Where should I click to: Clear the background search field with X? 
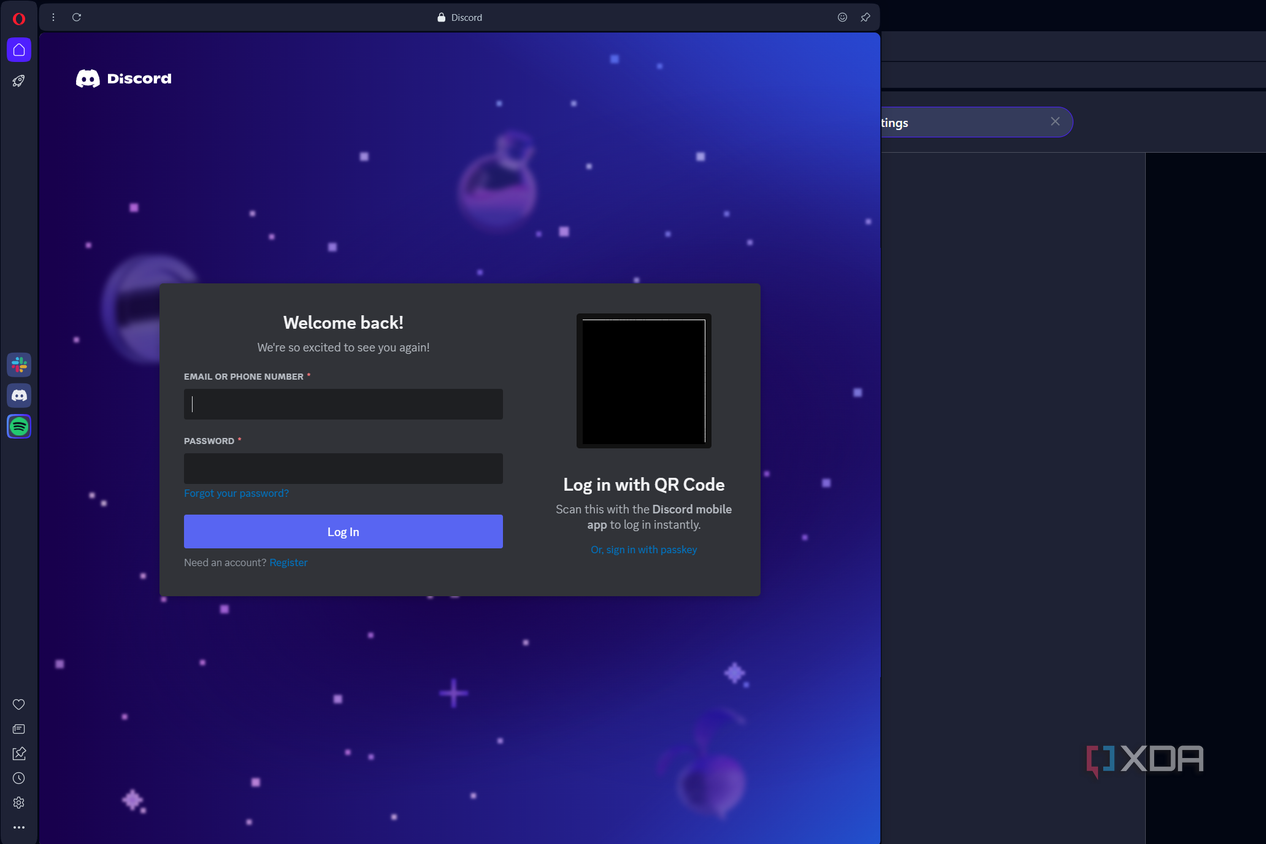point(1055,122)
